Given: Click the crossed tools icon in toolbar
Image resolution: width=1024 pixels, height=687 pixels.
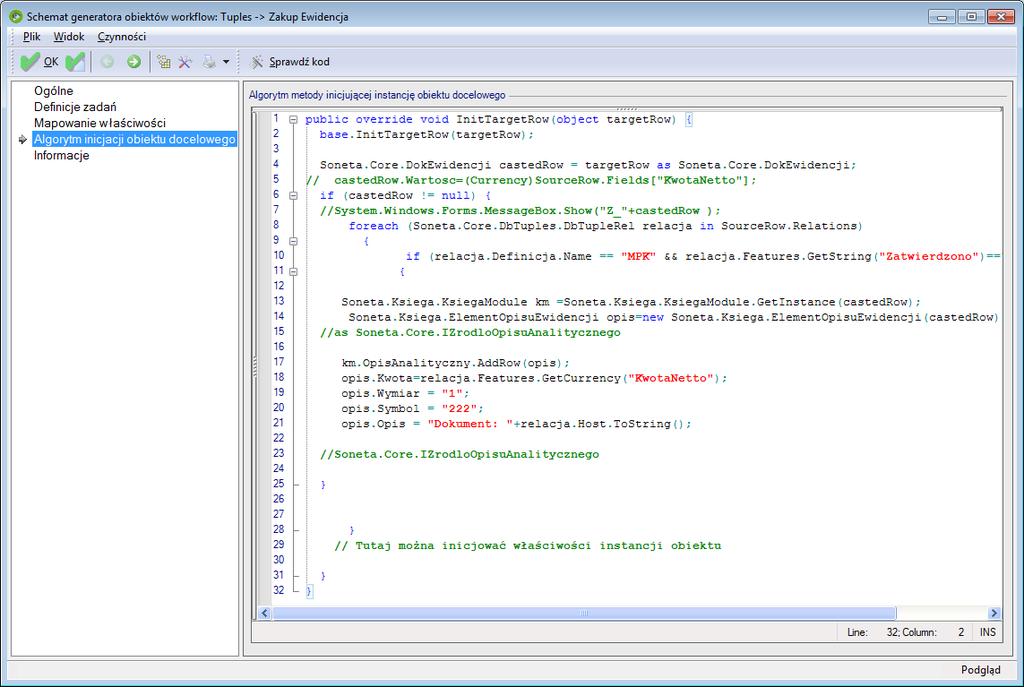Looking at the screenshot, I should pyautogui.click(x=185, y=62).
